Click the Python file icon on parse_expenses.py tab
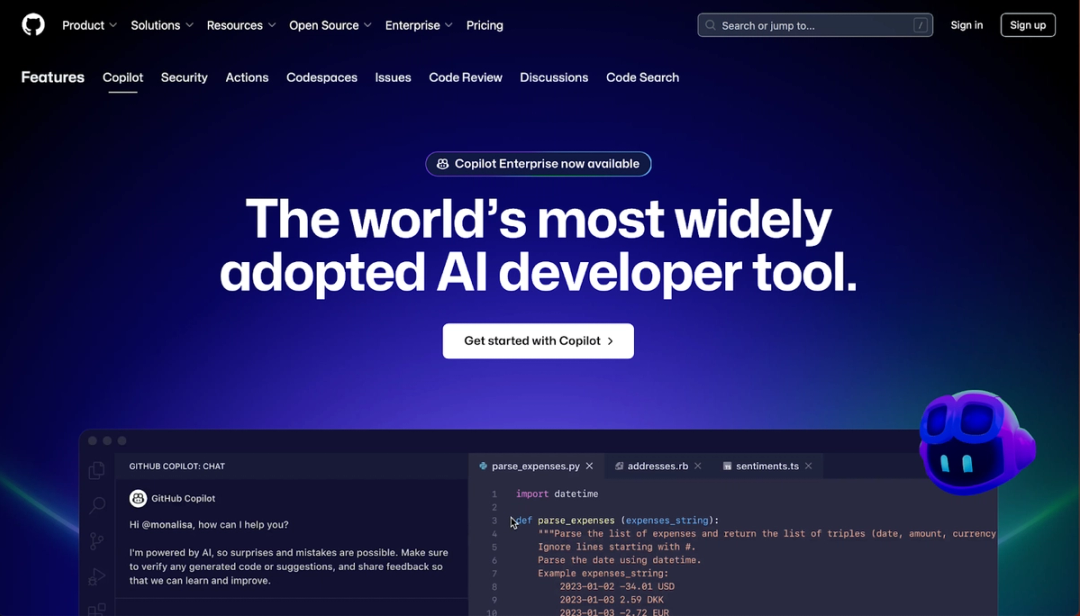 click(x=483, y=466)
